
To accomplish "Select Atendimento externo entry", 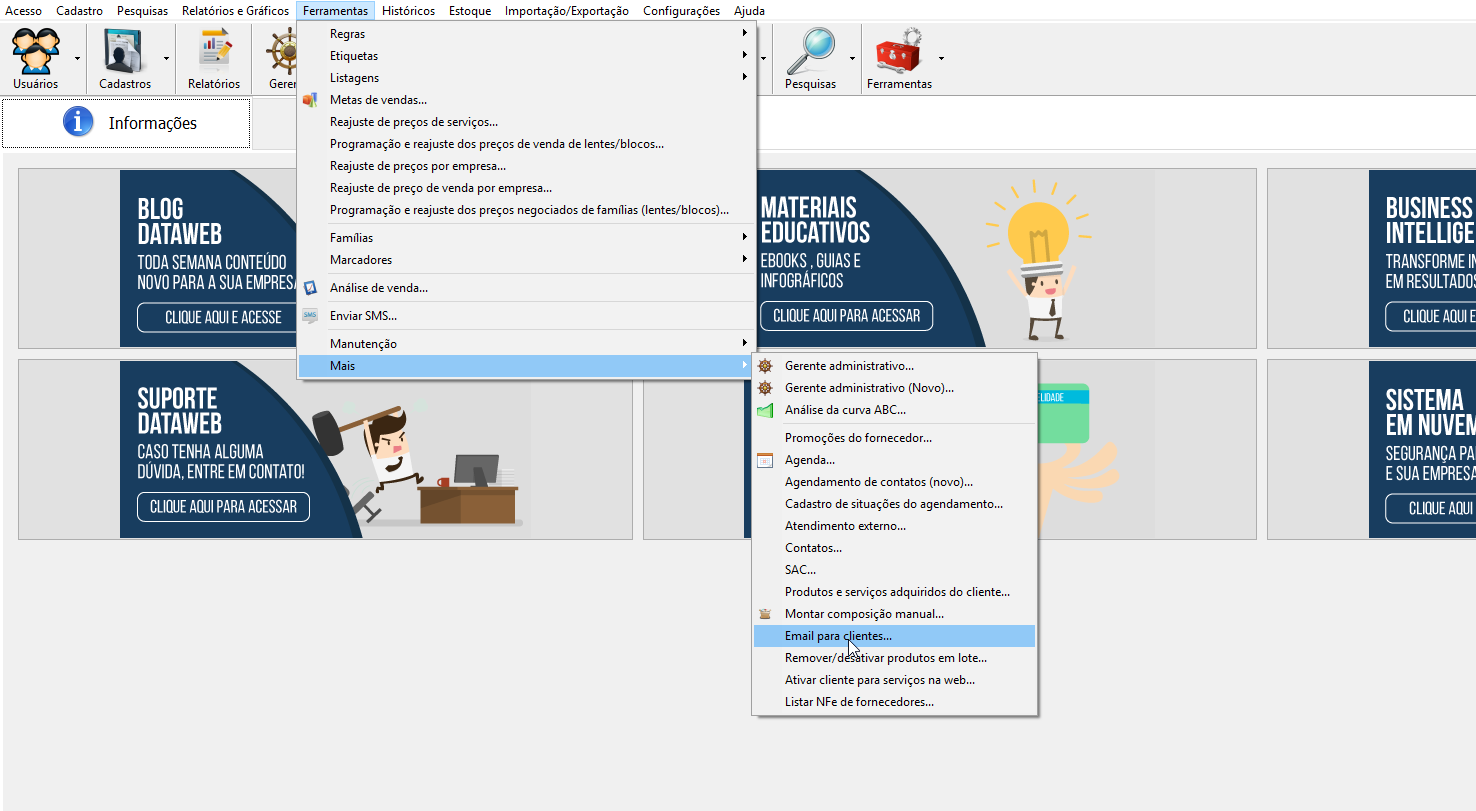I will tap(894, 526).
